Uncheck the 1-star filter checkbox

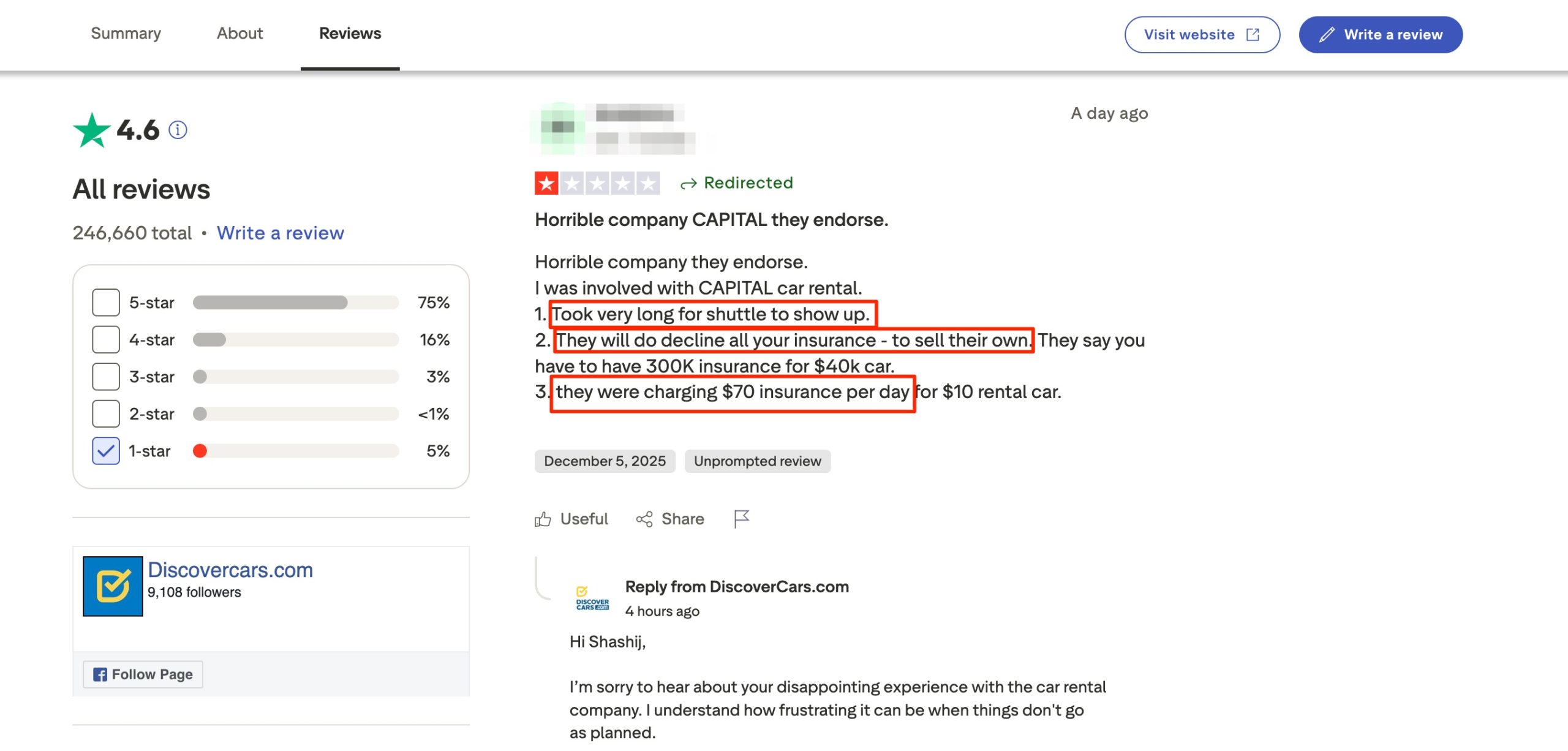[106, 451]
